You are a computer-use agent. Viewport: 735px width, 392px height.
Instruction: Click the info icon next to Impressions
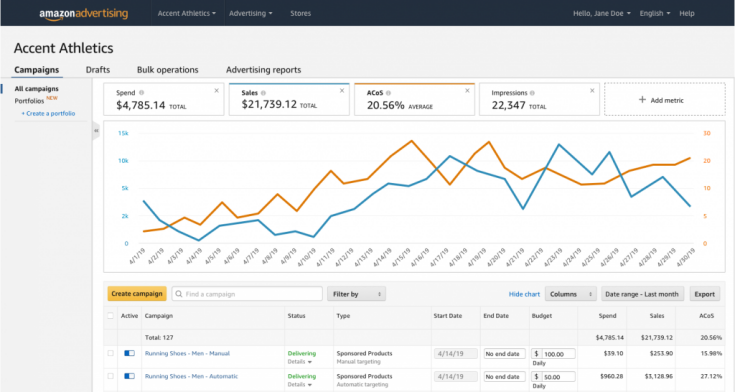point(532,93)
